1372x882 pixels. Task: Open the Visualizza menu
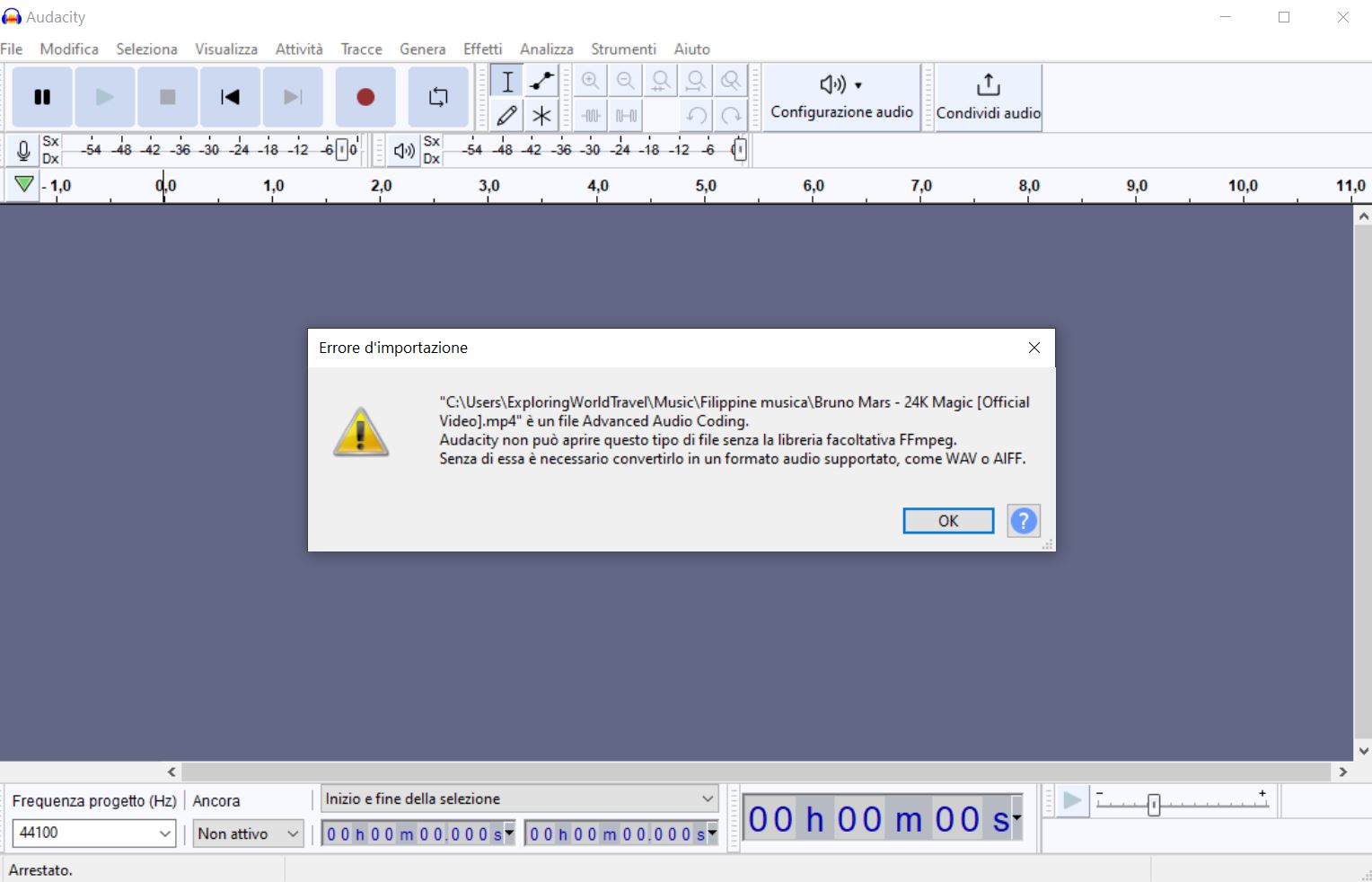(226, 49)
